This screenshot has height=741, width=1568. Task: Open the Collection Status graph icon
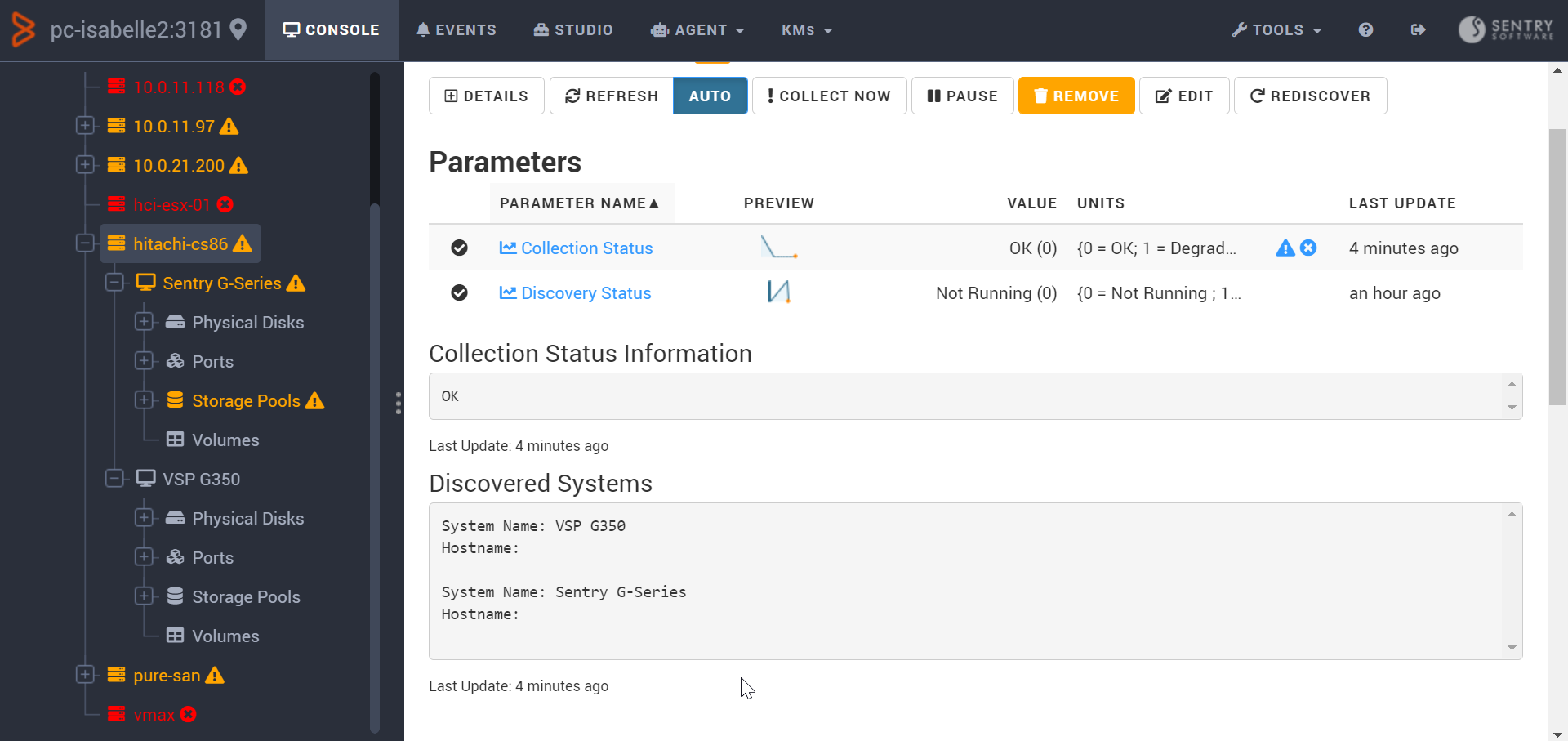point(507,248)
